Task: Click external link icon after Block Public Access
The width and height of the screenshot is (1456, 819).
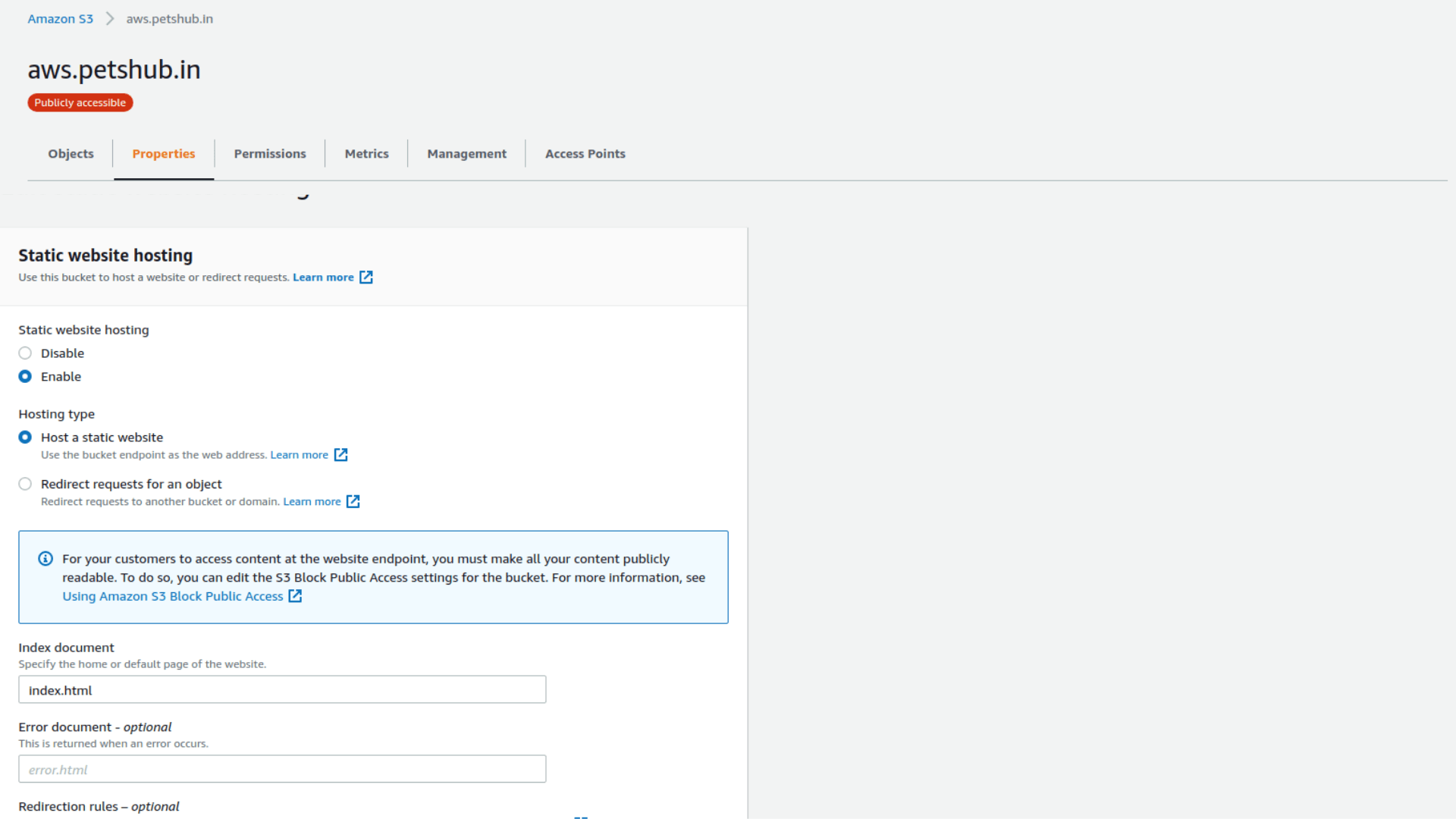Action: [x=296, y=597]
